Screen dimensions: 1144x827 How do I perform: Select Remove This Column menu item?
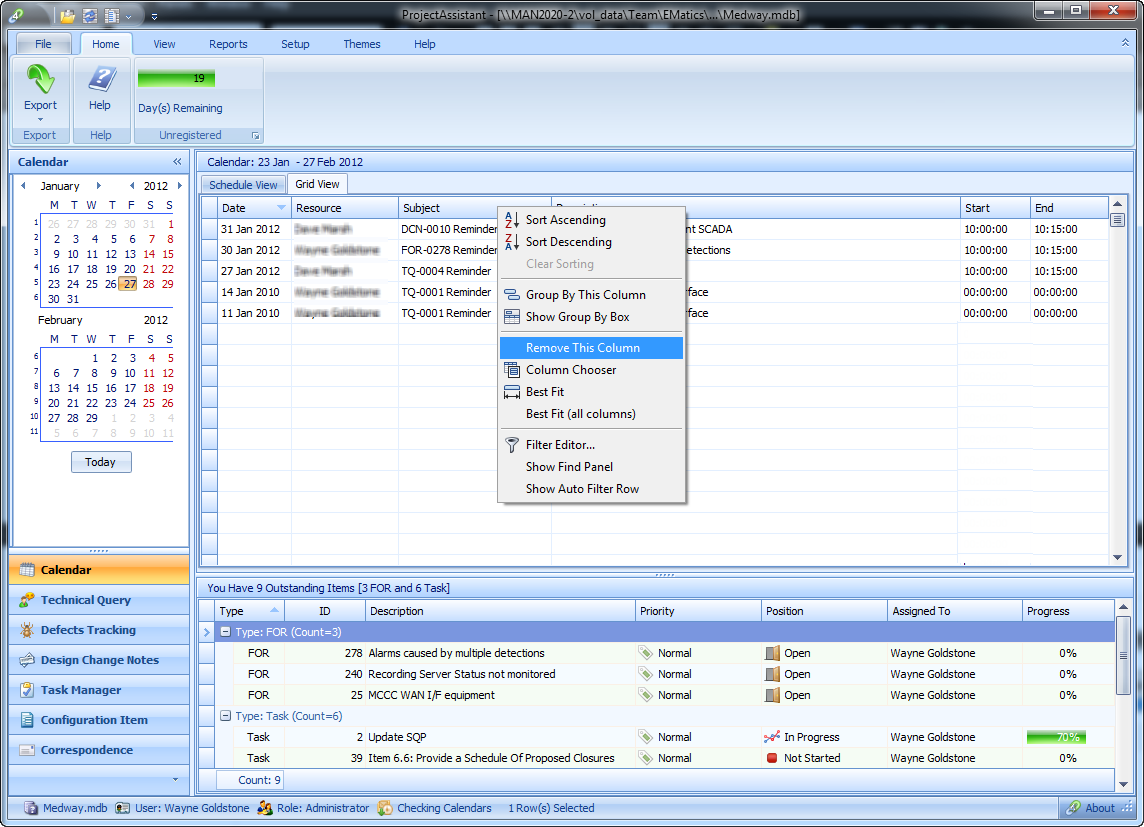pyautogui.click(x=592, y=348)
